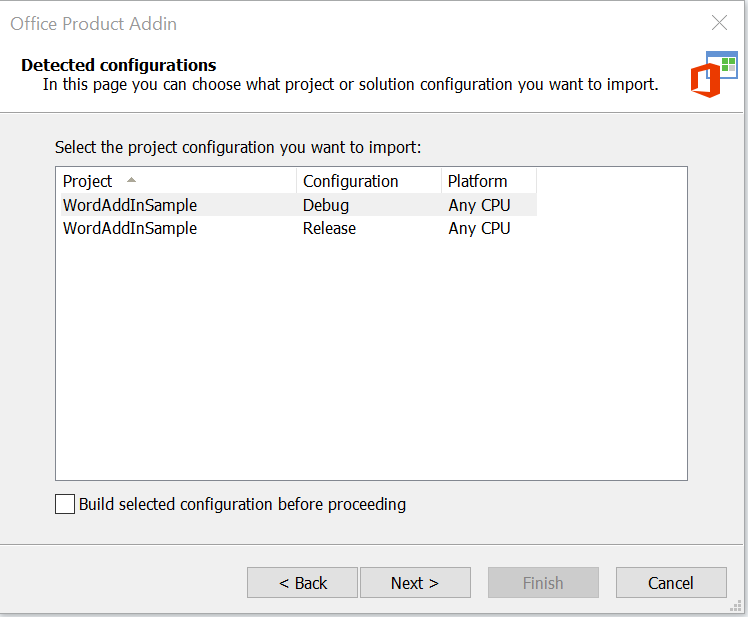The height and width of the screenshot is (617, 748).
Task: Click the dialog resize grip corner
Action: (735, 606)
